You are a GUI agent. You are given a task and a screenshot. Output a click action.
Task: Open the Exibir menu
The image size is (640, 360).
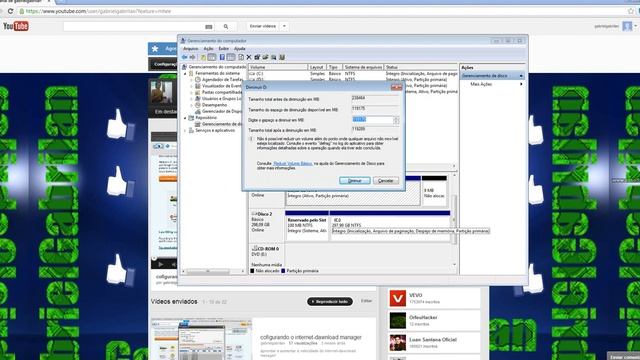(x=224, y=49)
